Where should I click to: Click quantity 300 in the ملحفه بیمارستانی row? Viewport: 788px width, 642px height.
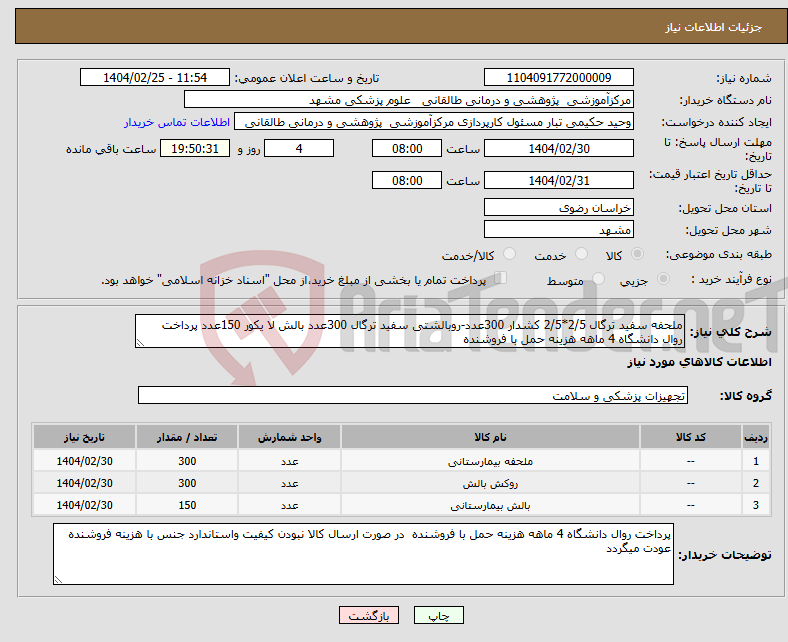[x=187, y=461]
